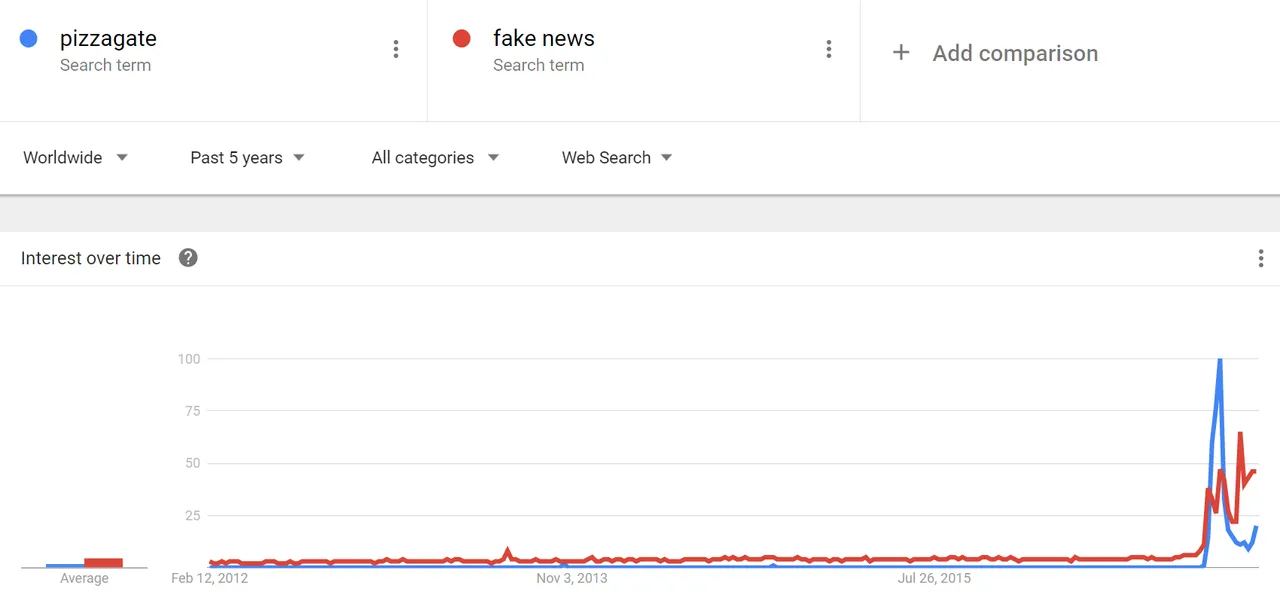
Task: Click the blue pizzagate color dot
Action: [29, 39]
